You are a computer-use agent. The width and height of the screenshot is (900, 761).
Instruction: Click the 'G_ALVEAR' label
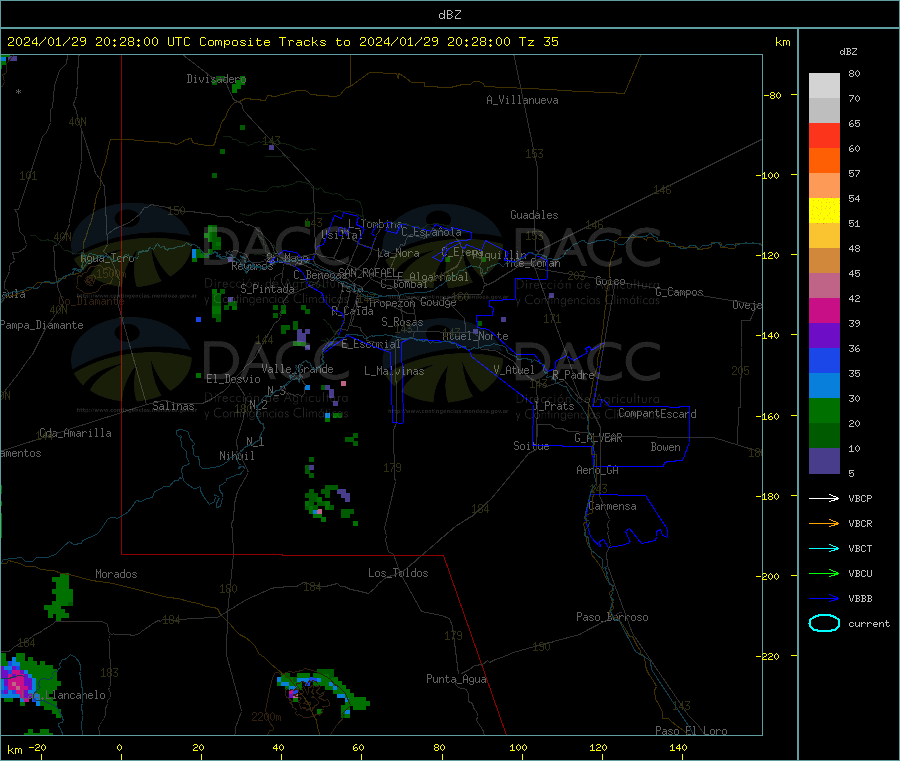tap(598, 438)
